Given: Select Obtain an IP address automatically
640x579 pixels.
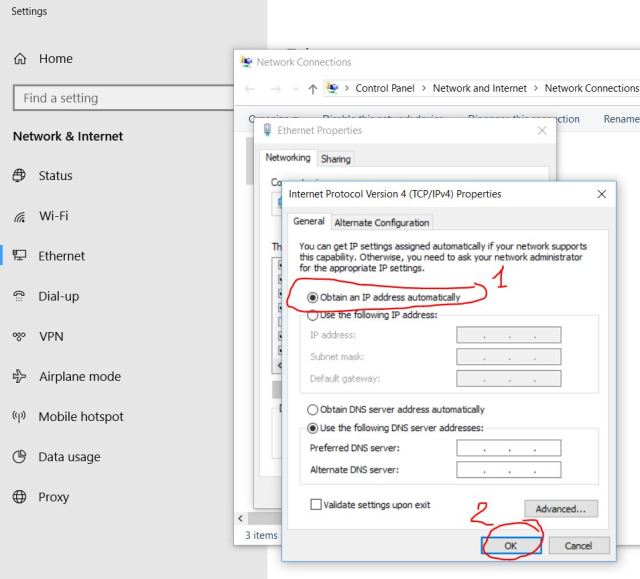Looking at the screenshot, I should tap(313, 298).
